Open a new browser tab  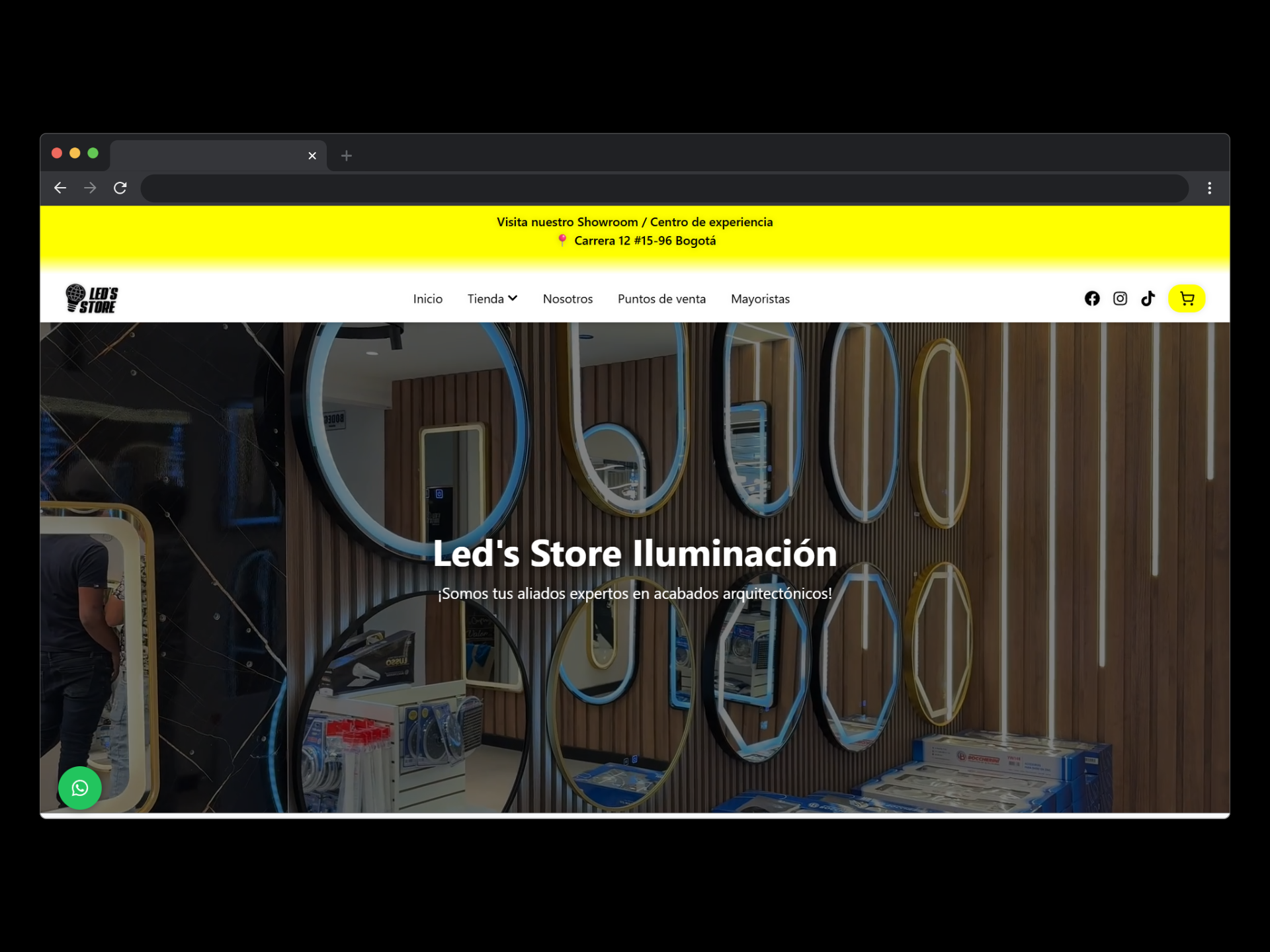tap(346, 156)
